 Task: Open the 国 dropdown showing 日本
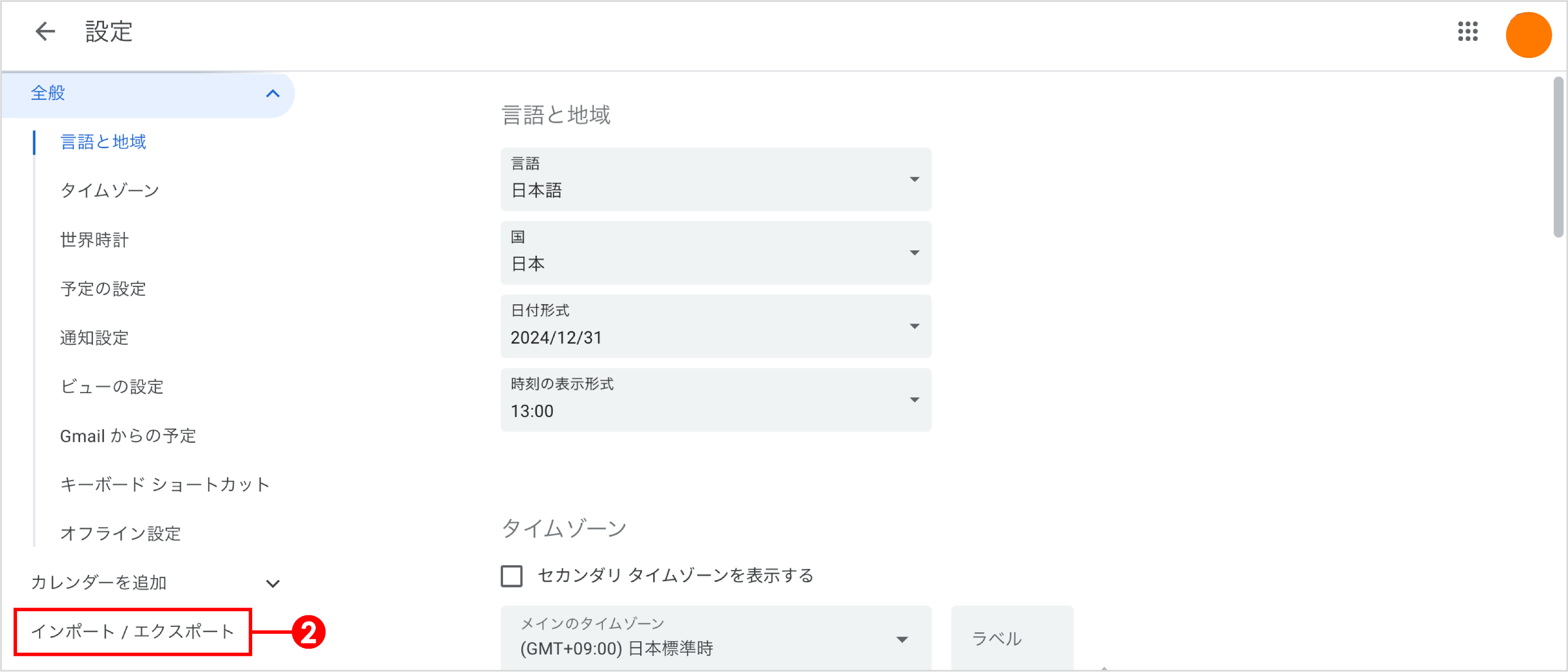coord(715,253)
